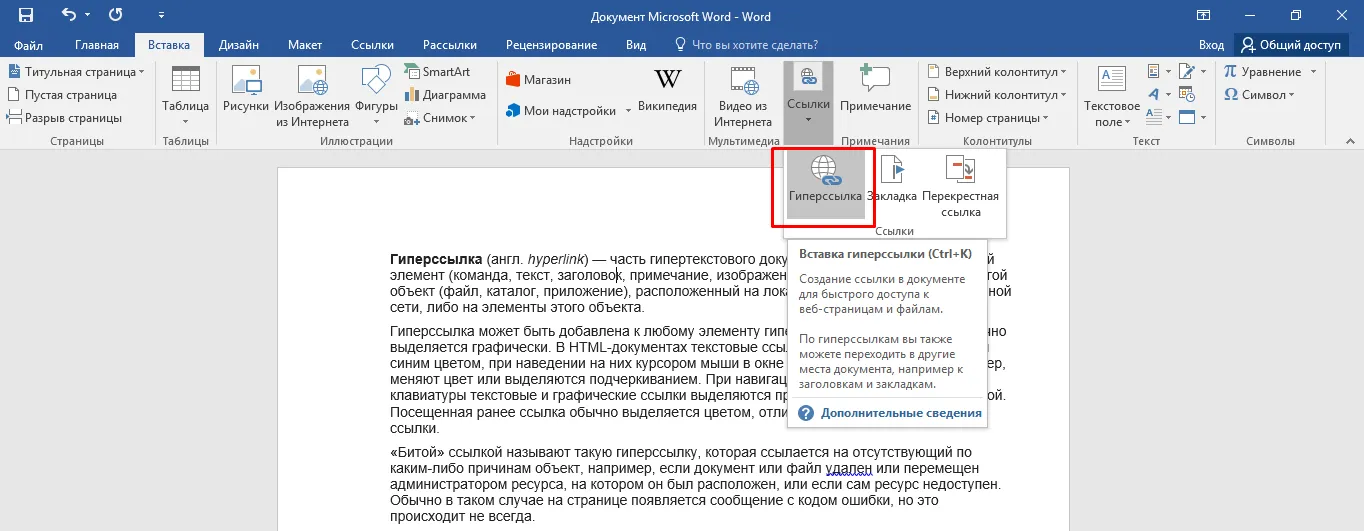The height and width of the screenshot is (531, 1364).
Task: Open the Магазин add-ins store
Action: click(x=538, y=80)
